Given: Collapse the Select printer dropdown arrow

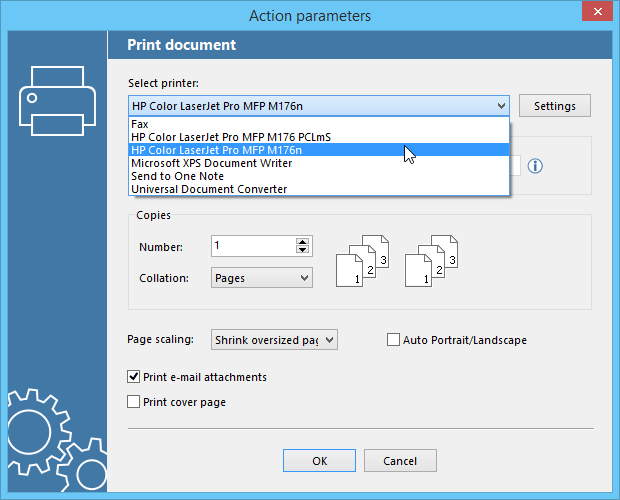Looking at the screenshot, I should (x=501, y=106).
